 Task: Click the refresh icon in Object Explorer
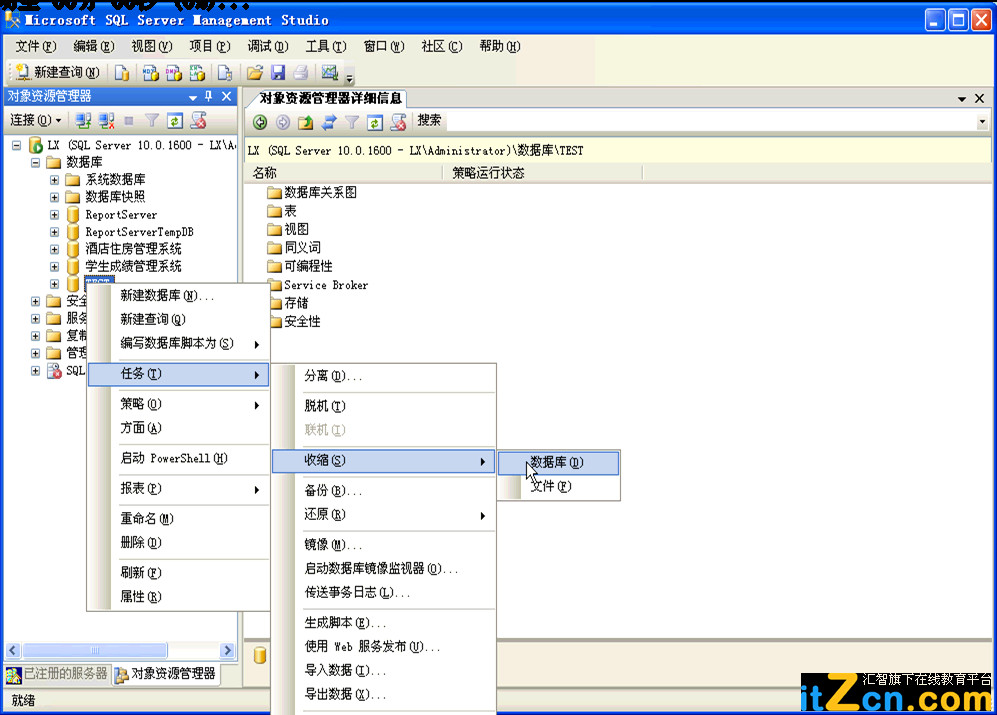click(x=175, y=120)
